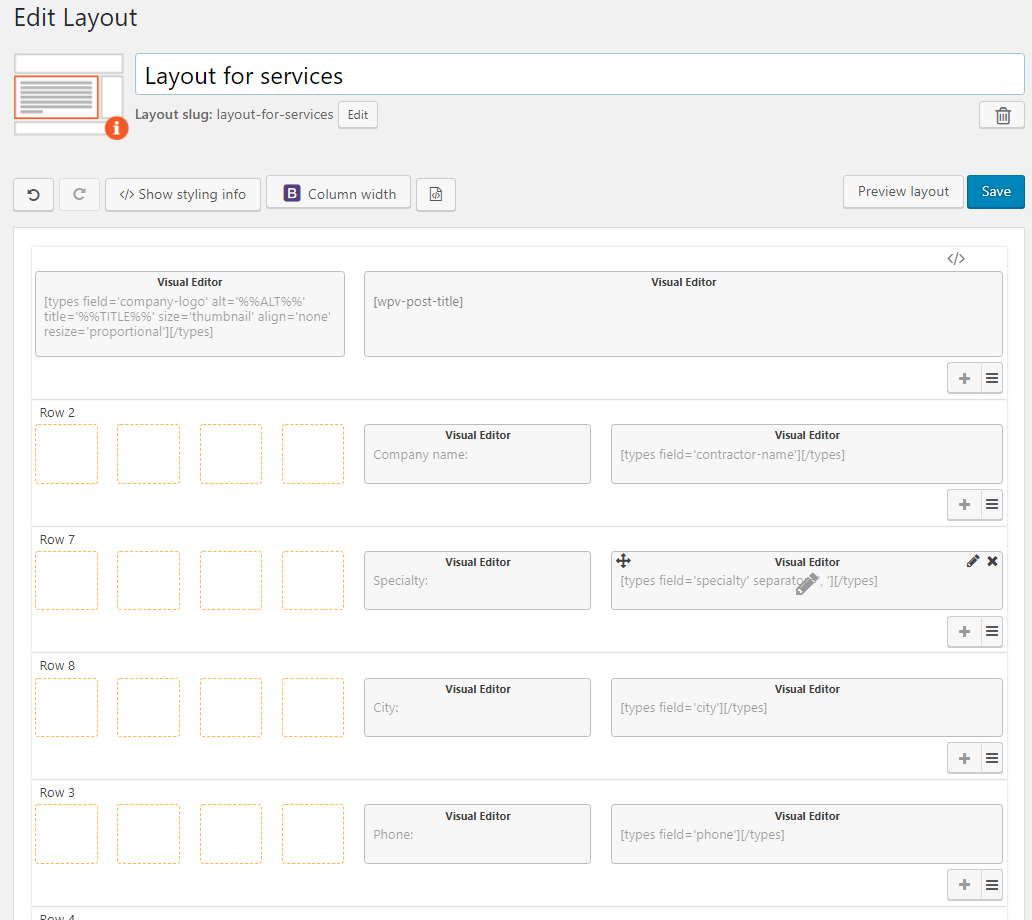
Task: Click the redo arrow button
Action: 79,195
